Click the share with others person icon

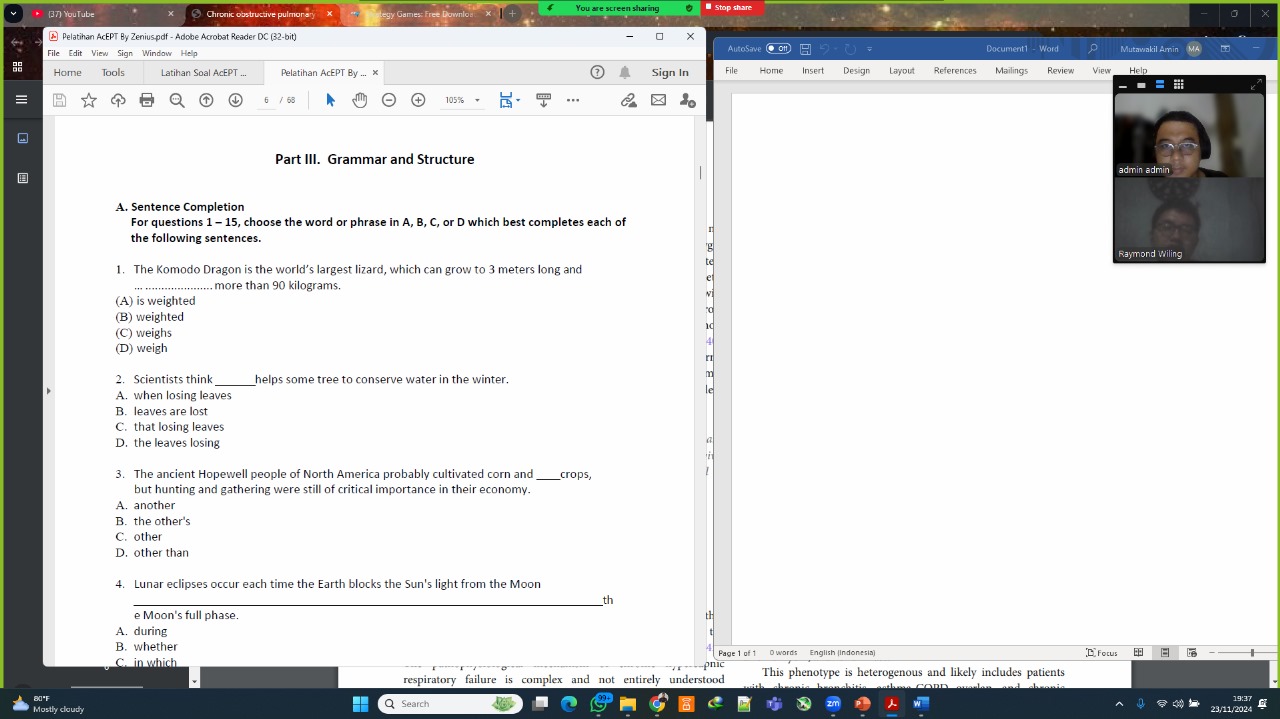[687, 100]
